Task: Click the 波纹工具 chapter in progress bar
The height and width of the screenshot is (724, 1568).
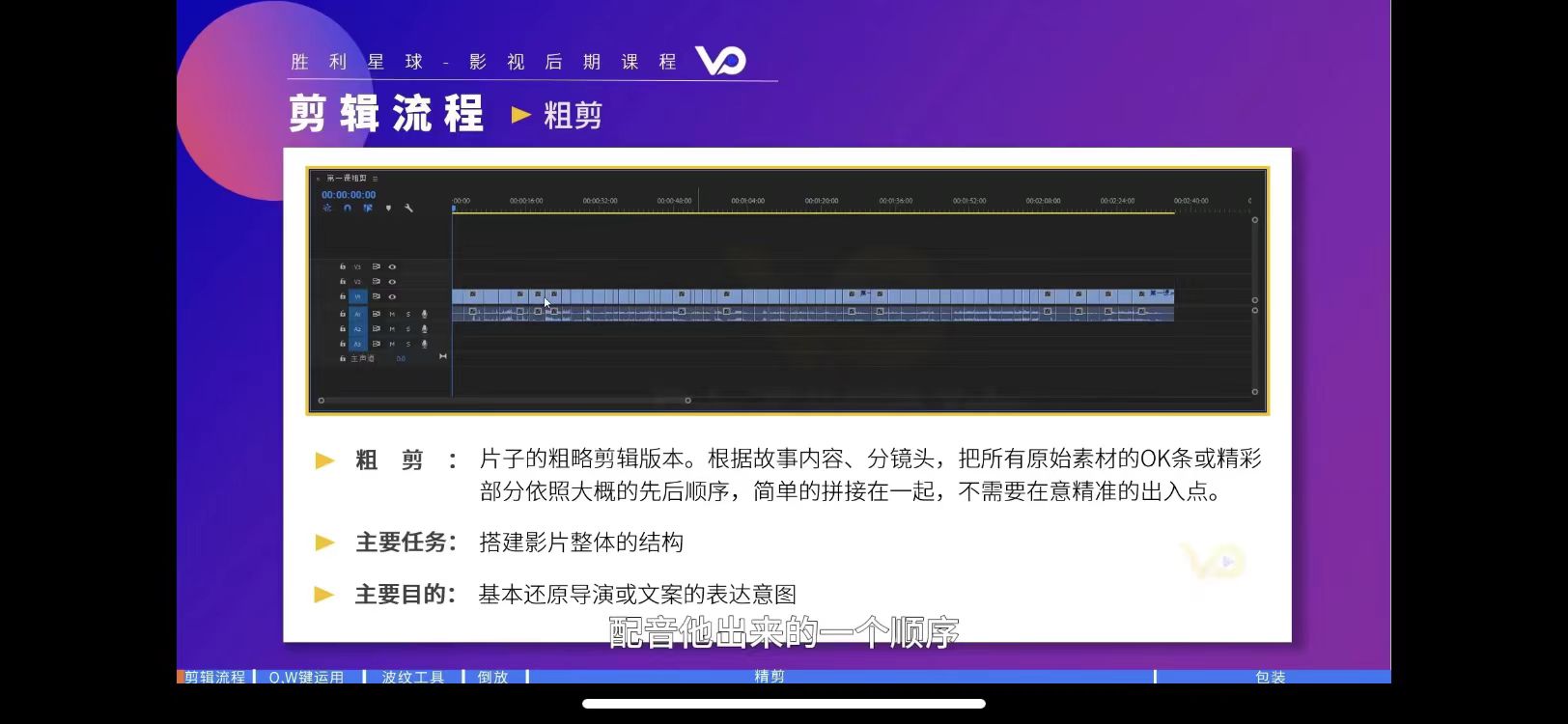Action: pyautogui.click(x=412, y=677)
